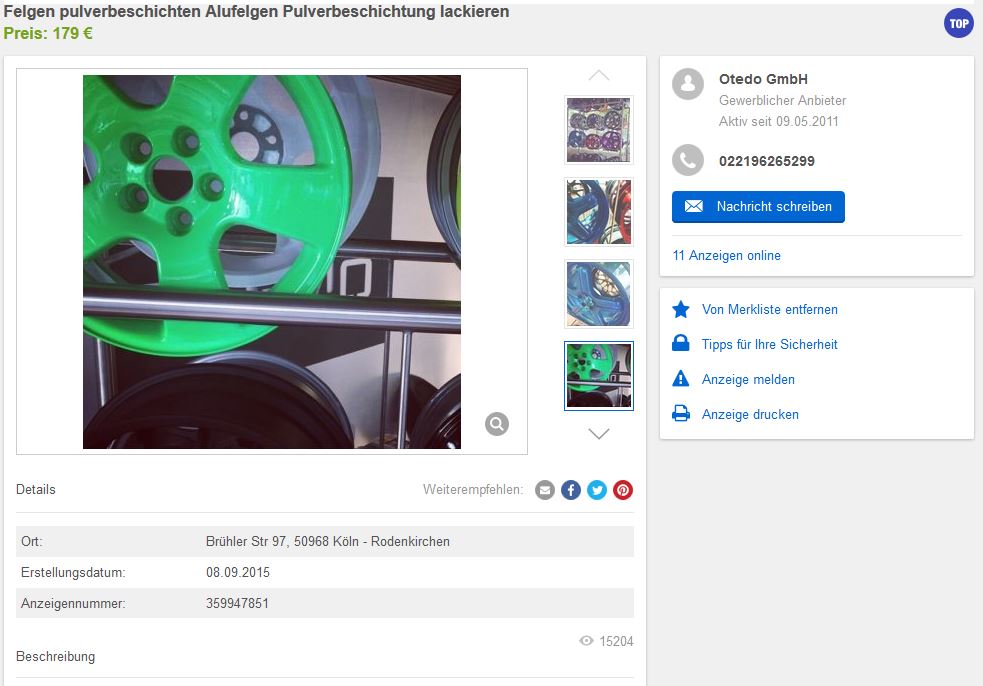Select third thumbnail with blue rim
983x686 pixels.
[599, 294]
